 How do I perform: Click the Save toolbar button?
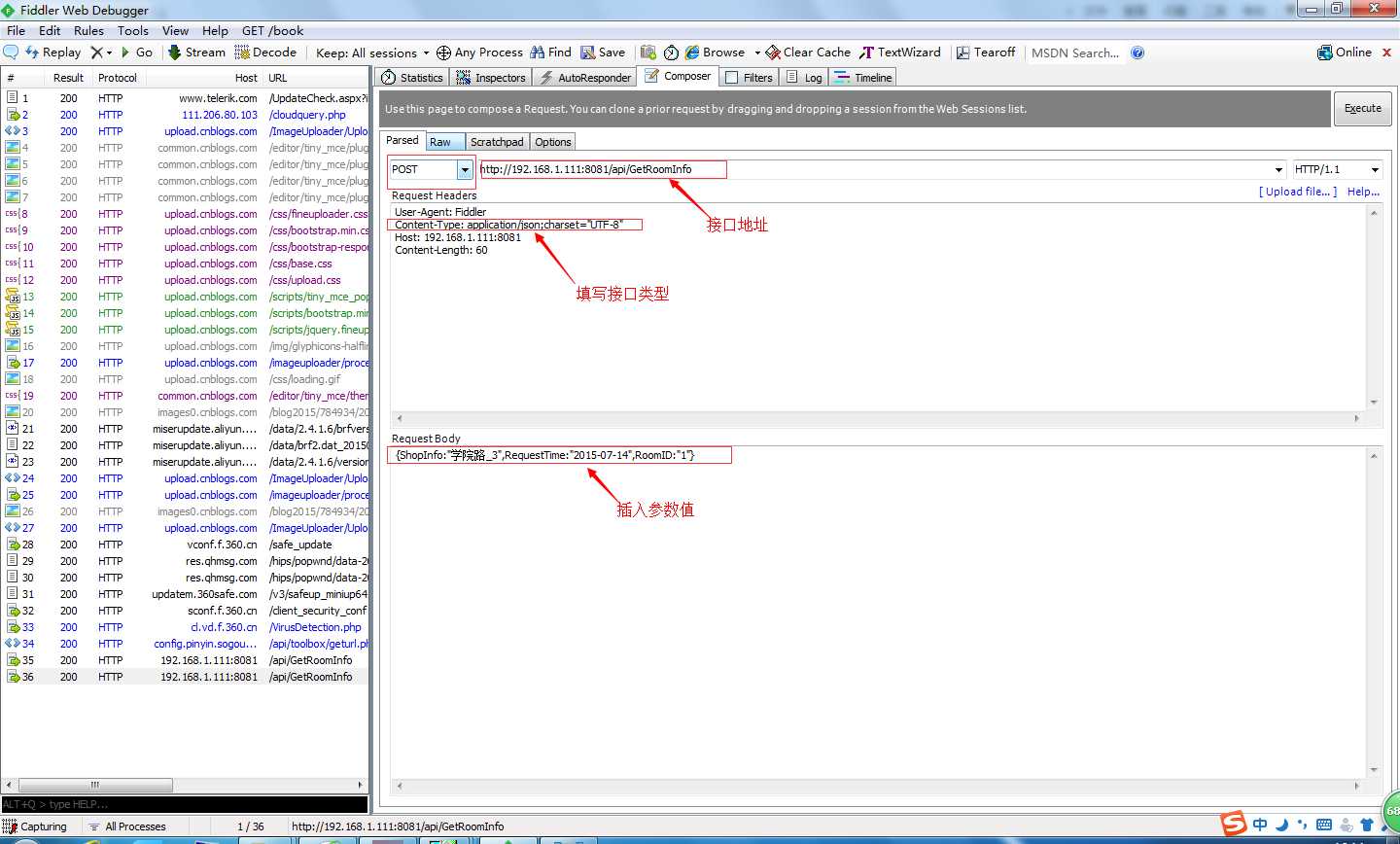pyautogui.click(x=603, y=53)
